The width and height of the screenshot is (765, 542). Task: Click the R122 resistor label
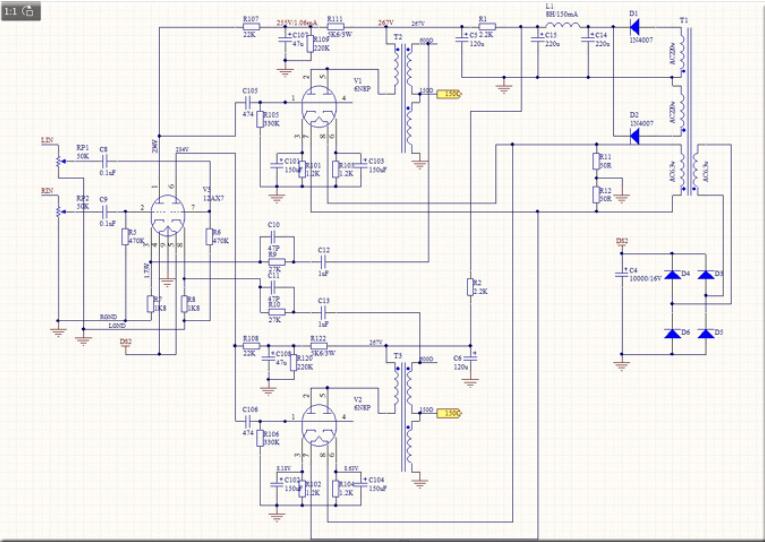[x=318, y=338]
